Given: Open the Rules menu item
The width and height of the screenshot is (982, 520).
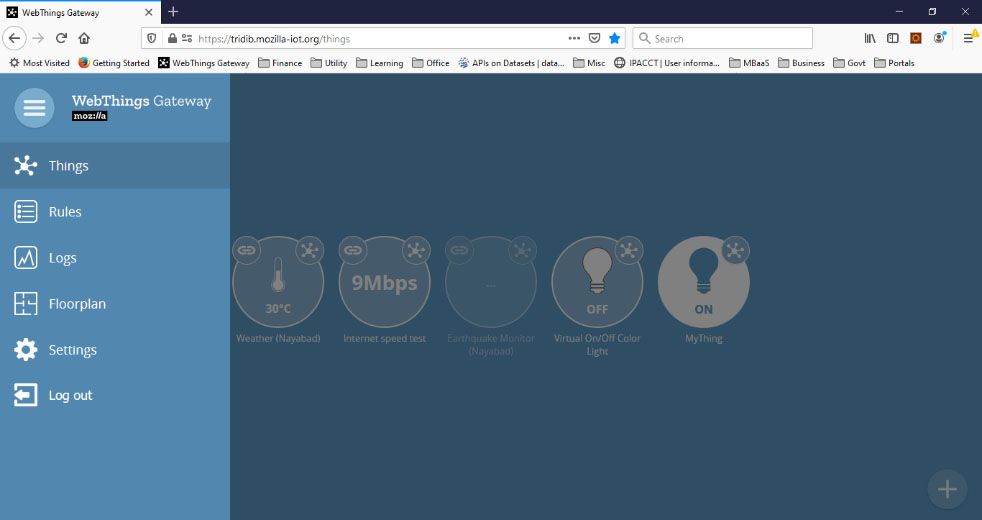Looking at the screenshot, I should point(115,212).
